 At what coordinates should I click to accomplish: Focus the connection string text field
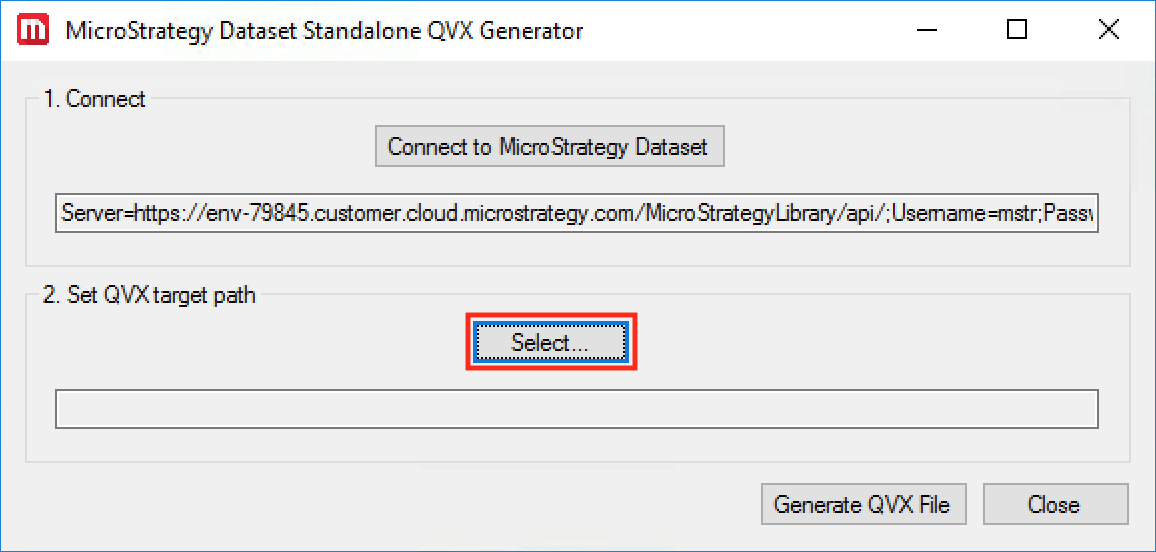pyautogui.click(x=576, y=213)
